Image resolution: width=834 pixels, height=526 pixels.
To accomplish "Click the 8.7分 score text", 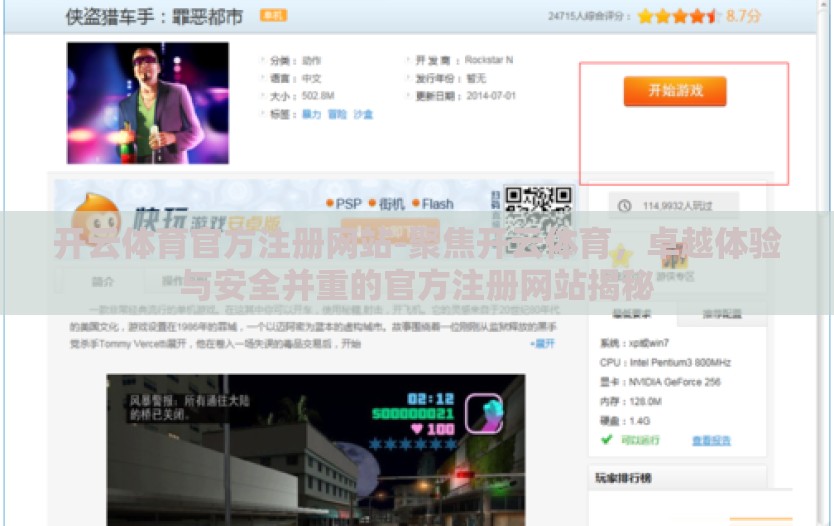I will coord(743,16).
